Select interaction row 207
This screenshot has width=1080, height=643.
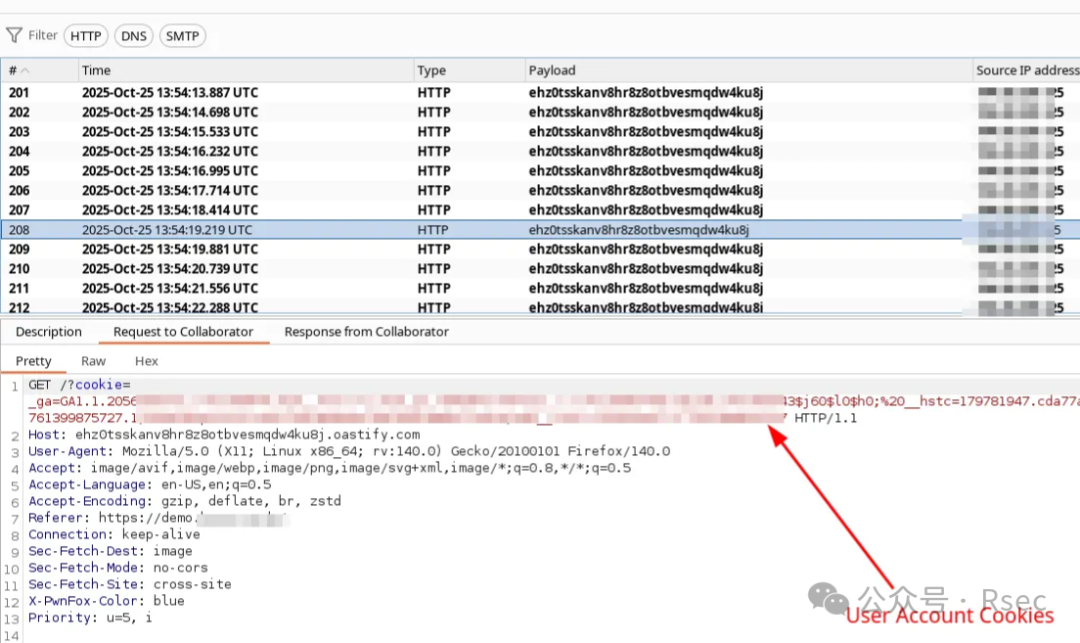pyautogui.click(x=540, y=210)
